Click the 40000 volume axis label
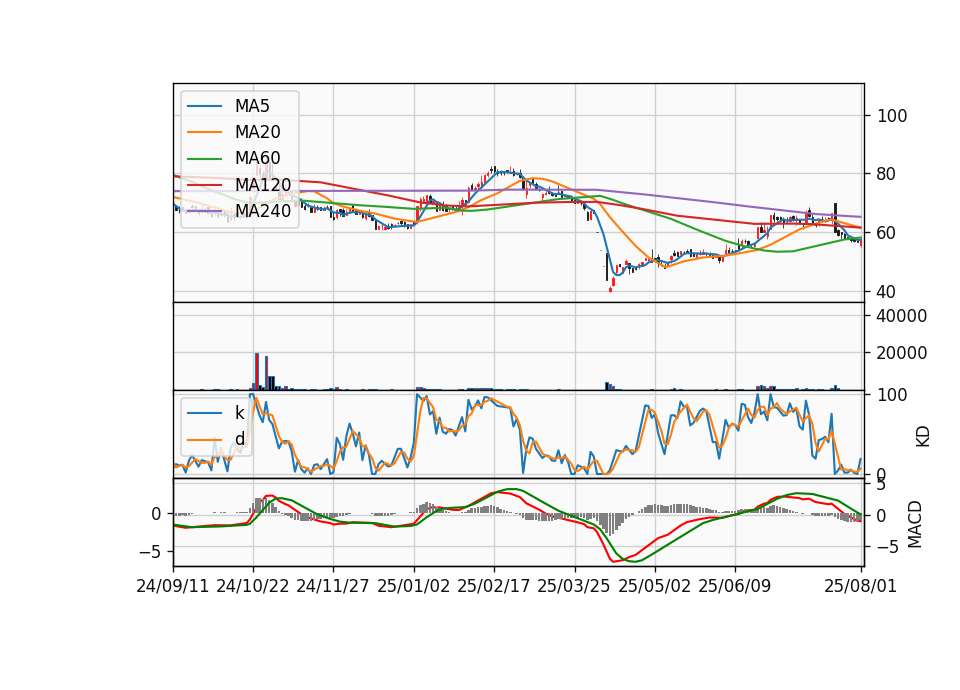The width and height of the screenshot is (960, 690). click(x=902, y=317)
